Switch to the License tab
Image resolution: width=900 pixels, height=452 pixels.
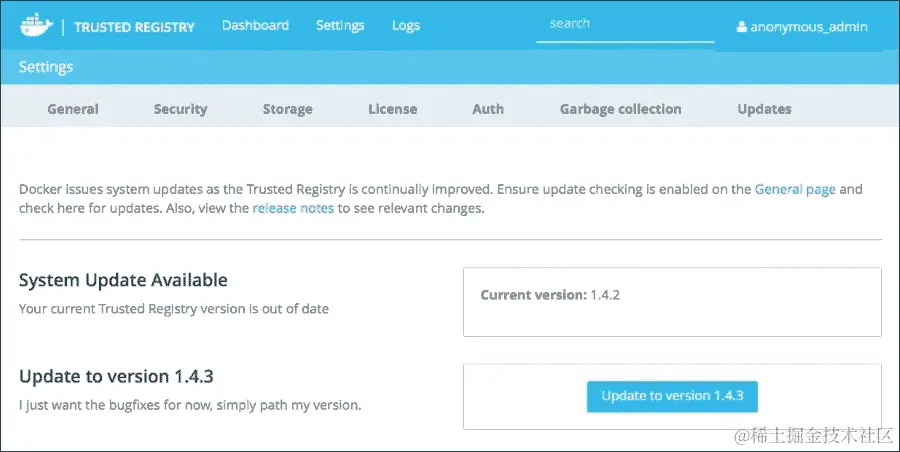coord(393,109)
